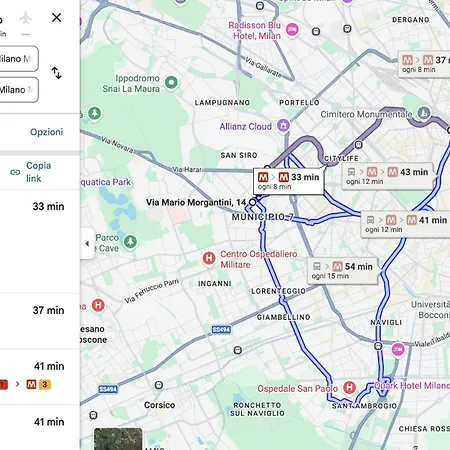This screenshot has width=450, height=450.
Task: Select the 37 min route in list
Action: pyautogui.click(x=40, y=321)
